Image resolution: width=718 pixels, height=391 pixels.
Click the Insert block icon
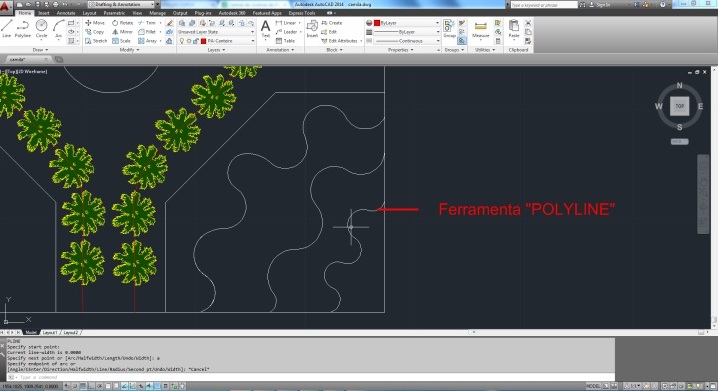tap(312, 29)
